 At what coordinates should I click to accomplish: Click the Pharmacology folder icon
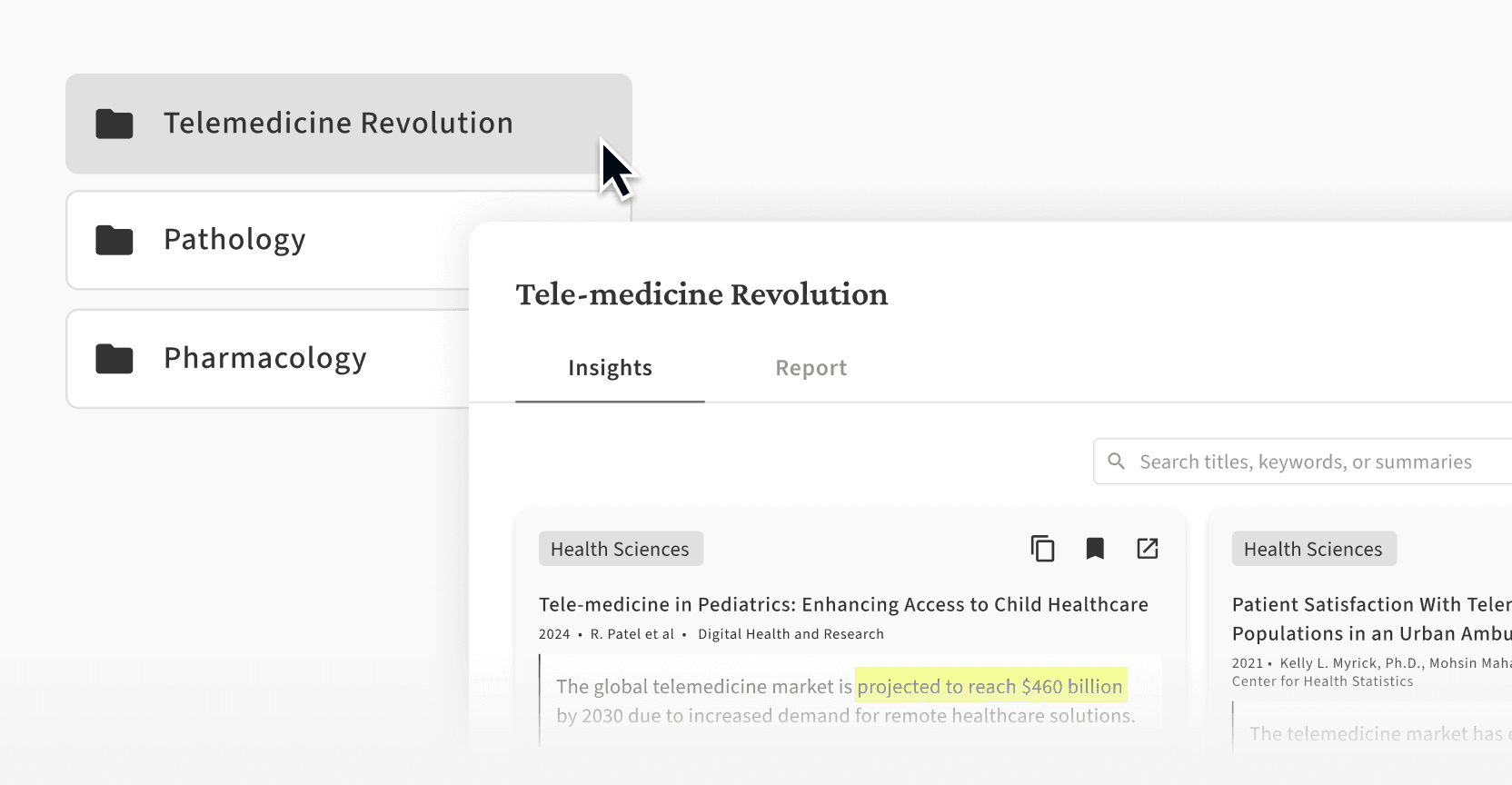(114, 359)
